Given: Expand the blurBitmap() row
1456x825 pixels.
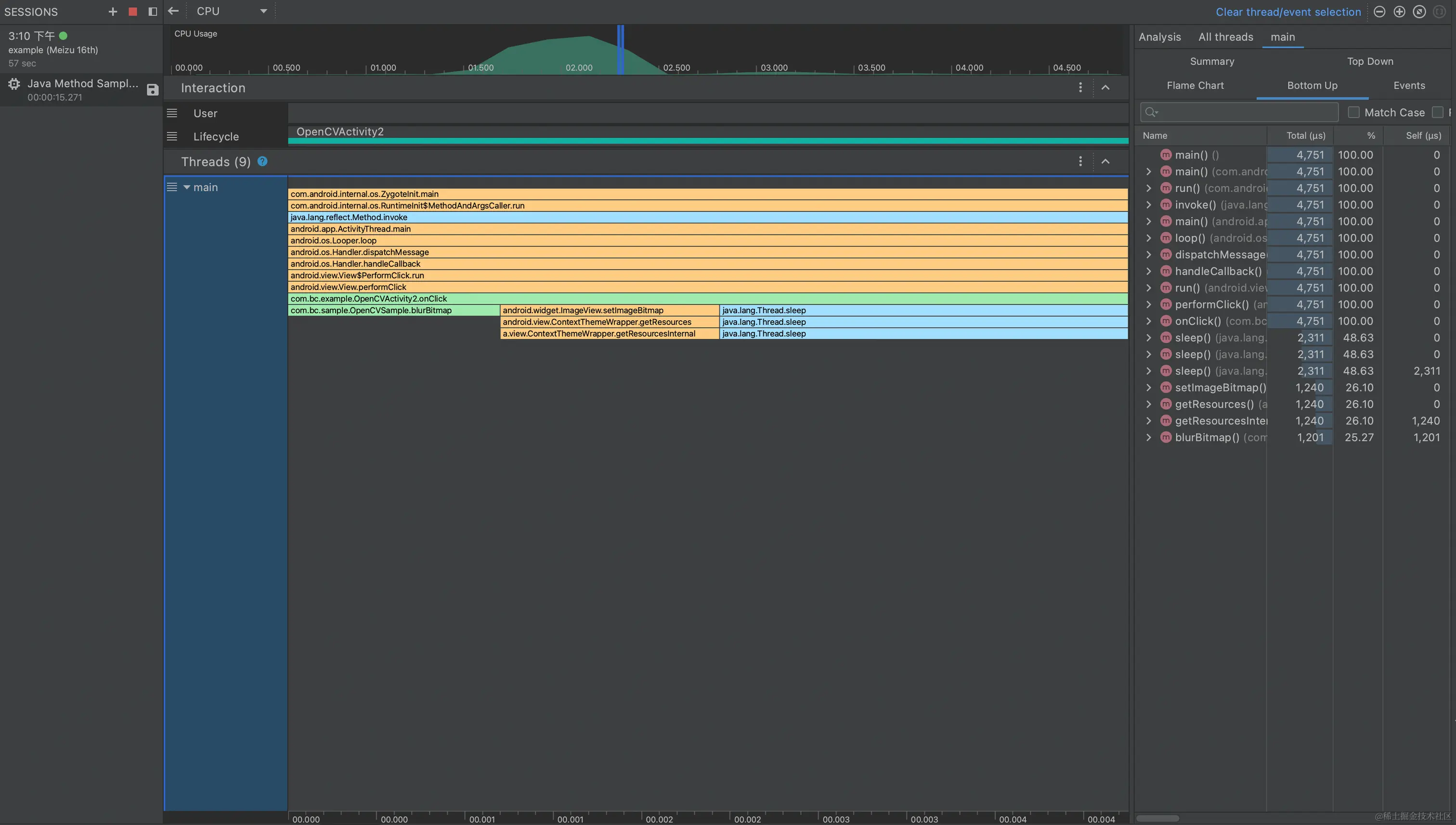Looking at the screenshot, I should (x=1148, y=437).
